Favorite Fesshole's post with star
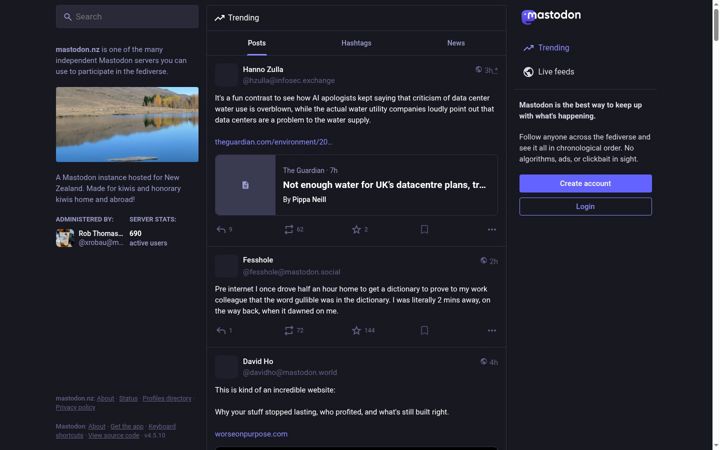Image resolution: width=720 pixels, height=450 pixels. (x=356, y=330)
